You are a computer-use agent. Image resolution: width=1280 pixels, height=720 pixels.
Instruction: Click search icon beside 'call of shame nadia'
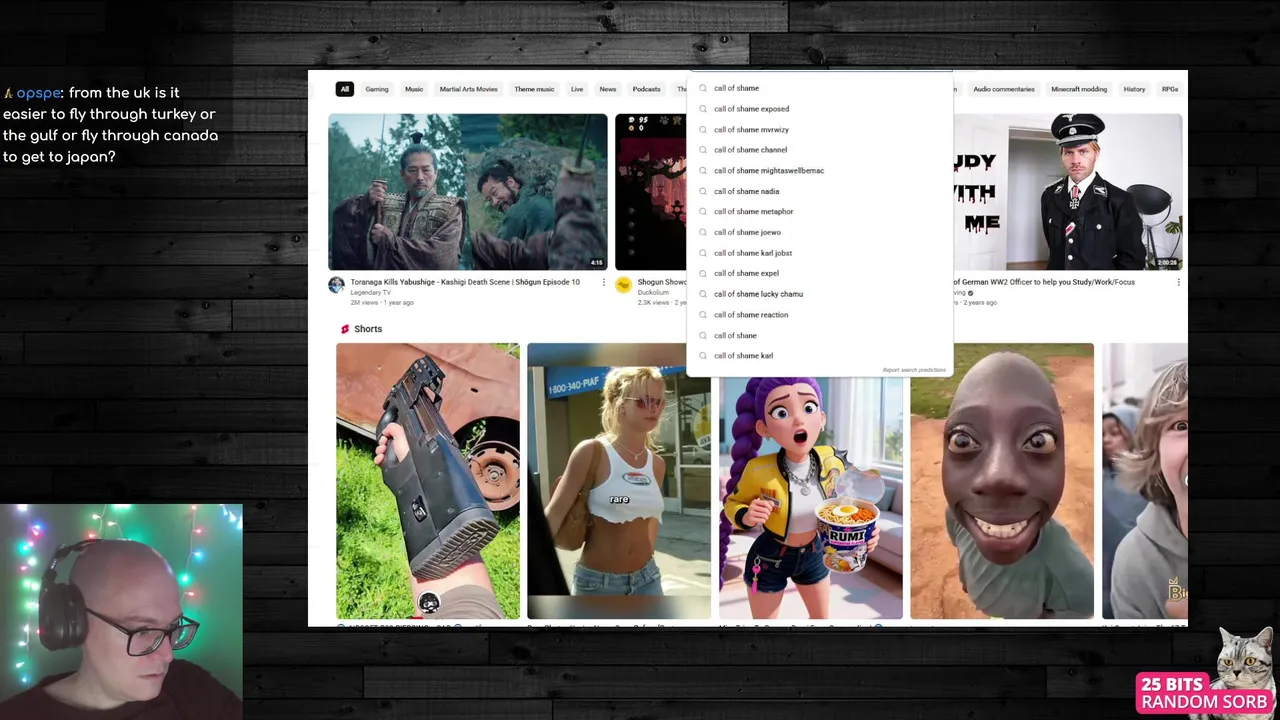click(703, 191)
